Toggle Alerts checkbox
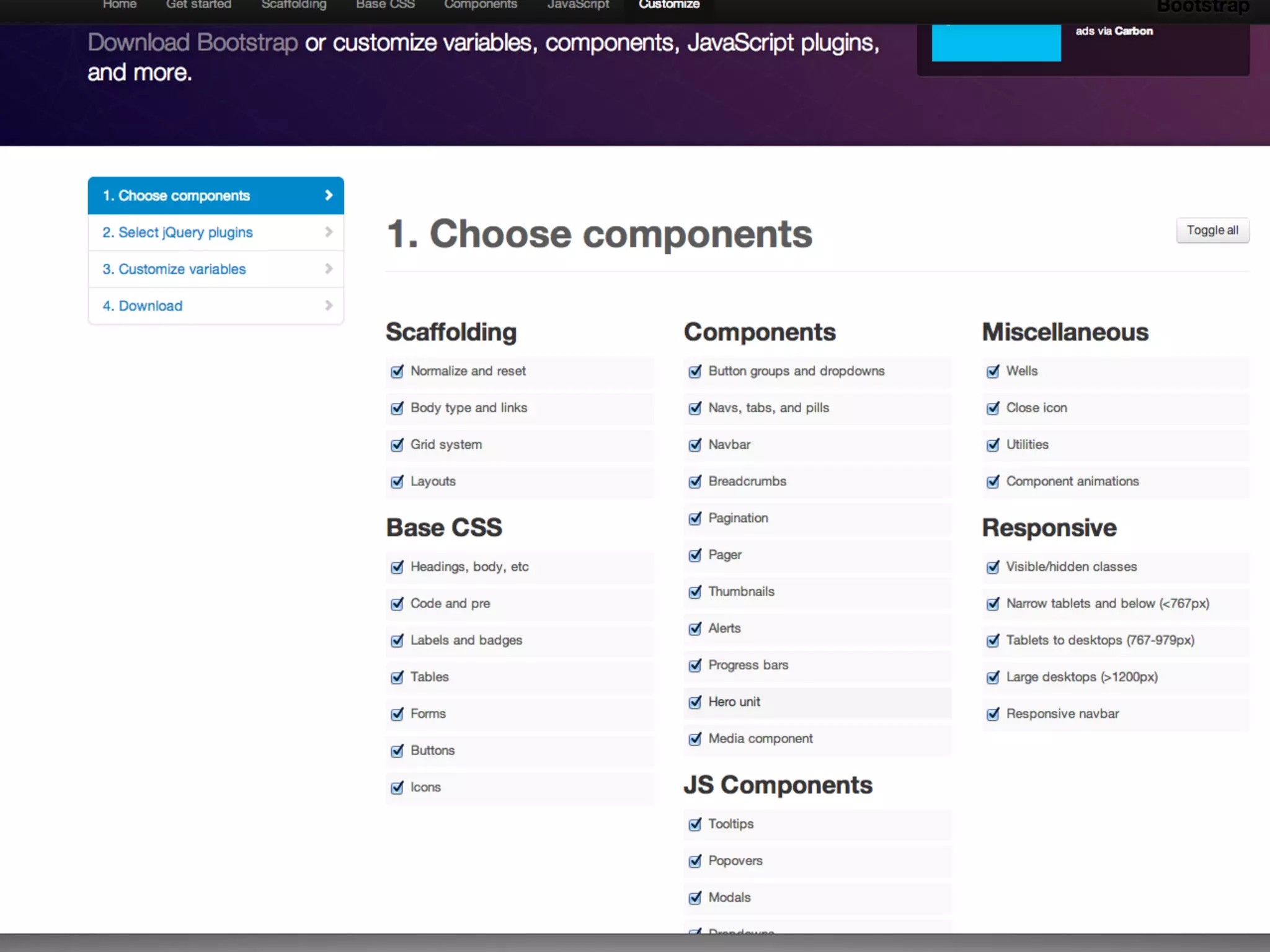This screenshot has height=952, width=1270. pos(695,628)
